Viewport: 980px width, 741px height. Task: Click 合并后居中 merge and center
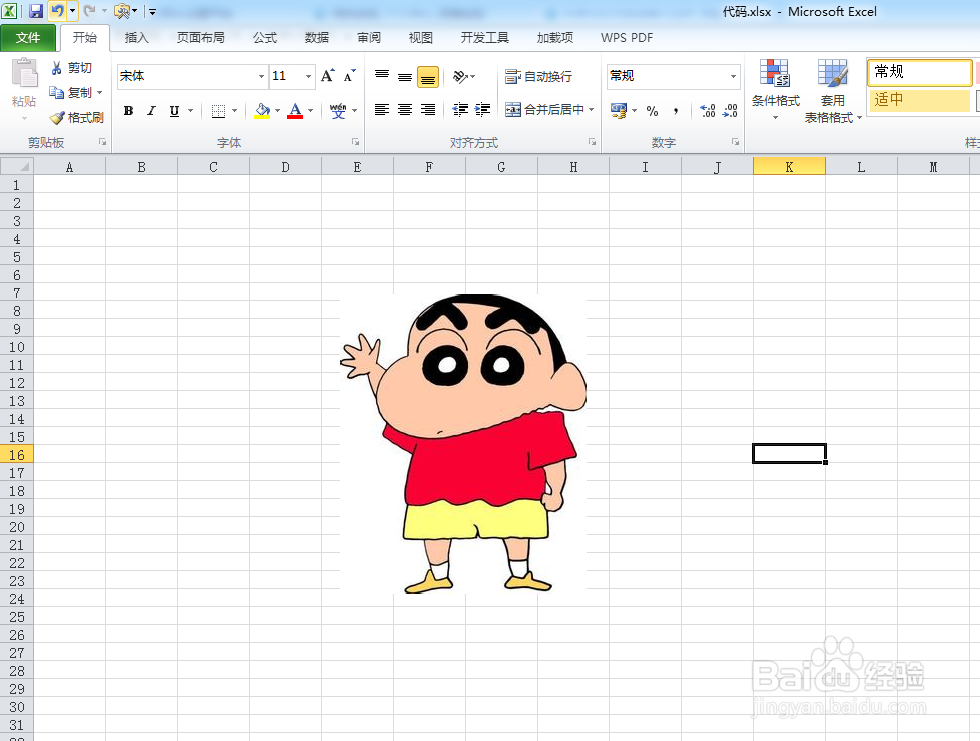tap(544, 110)
